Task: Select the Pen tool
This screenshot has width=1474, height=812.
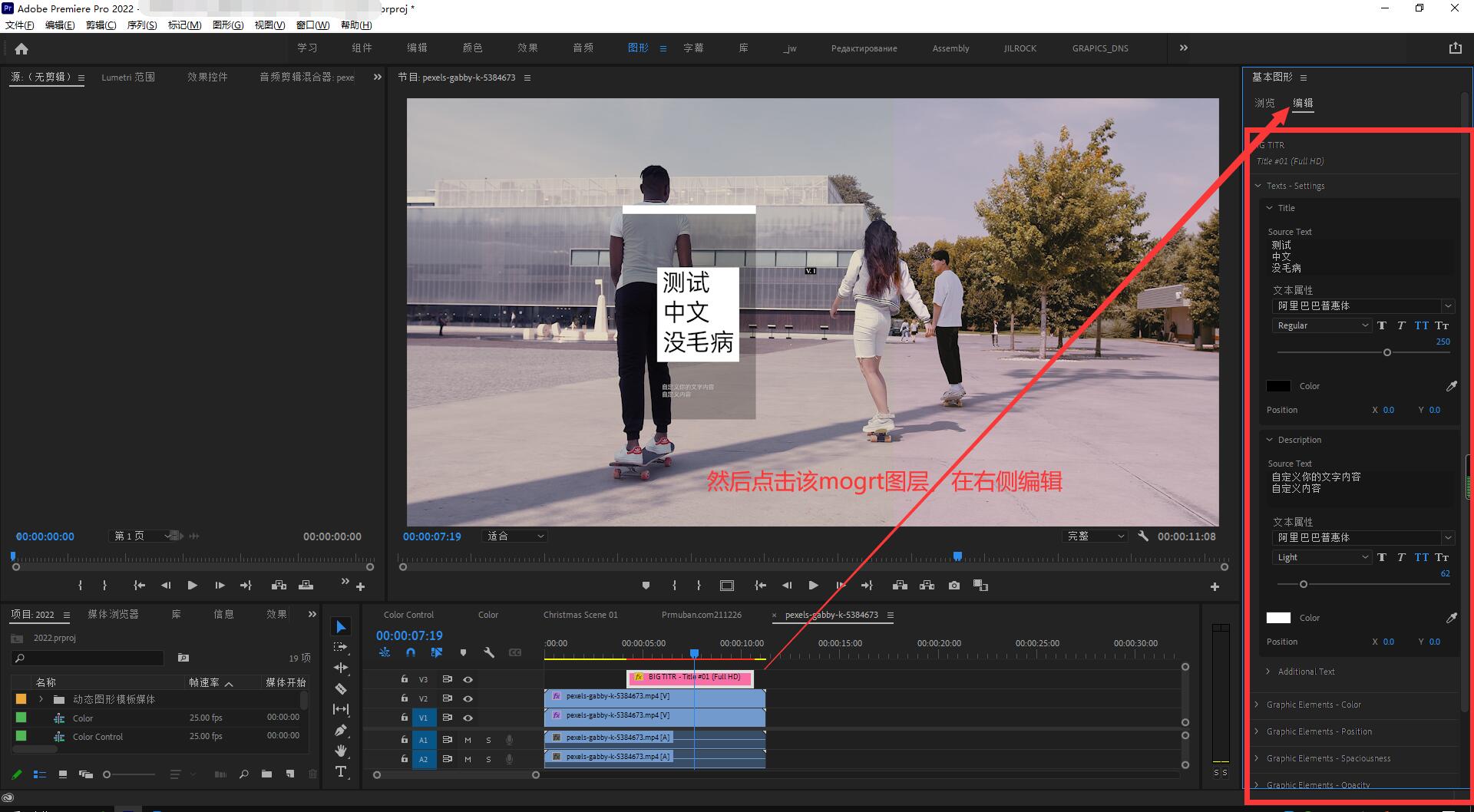Action: (341, 730)
